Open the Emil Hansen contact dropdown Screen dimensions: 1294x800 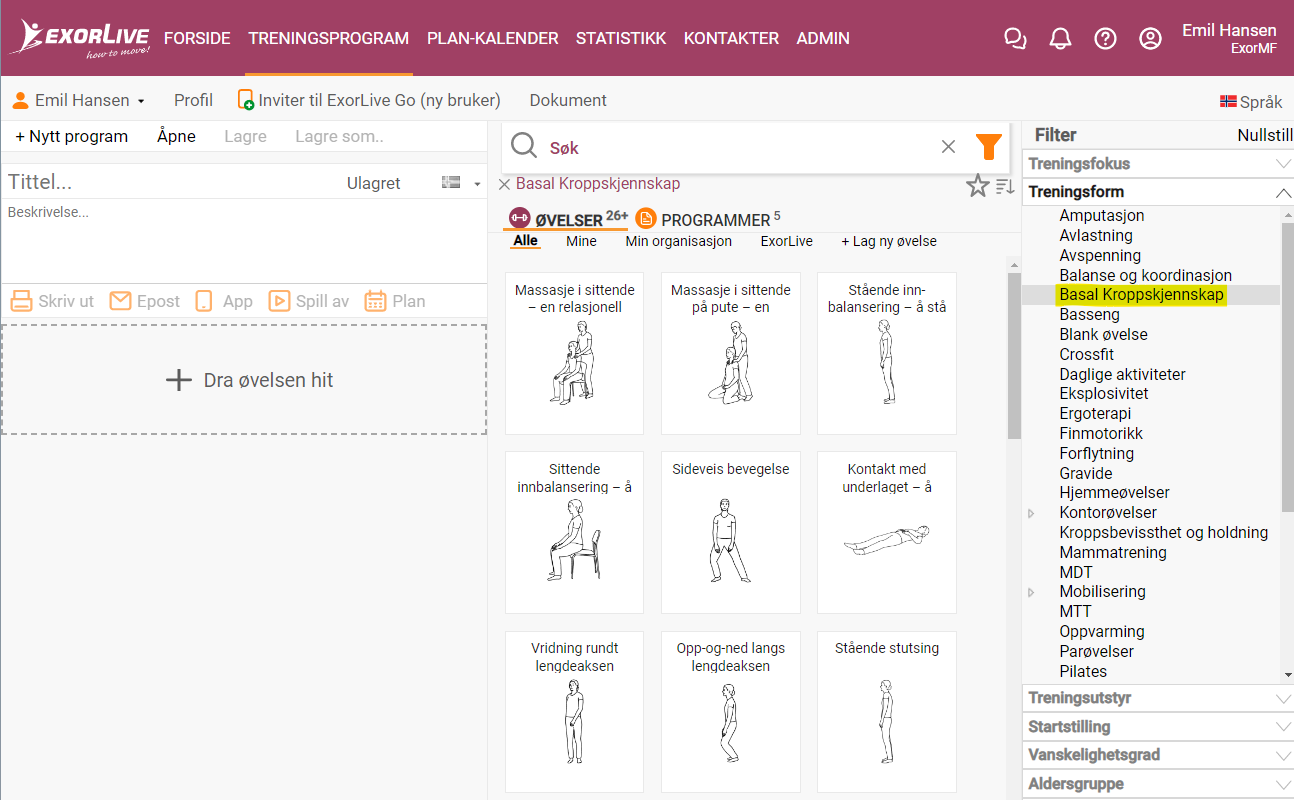79,100
